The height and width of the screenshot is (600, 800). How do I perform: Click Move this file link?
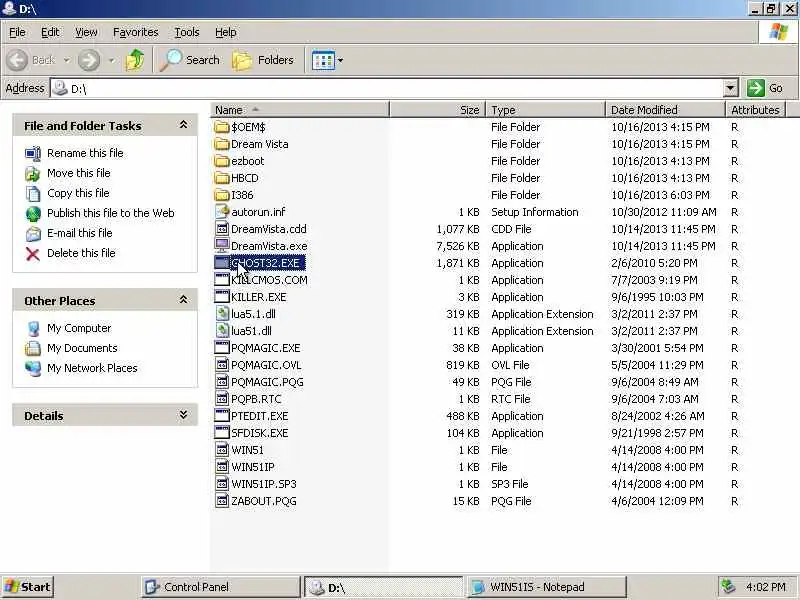pos(79,173)
